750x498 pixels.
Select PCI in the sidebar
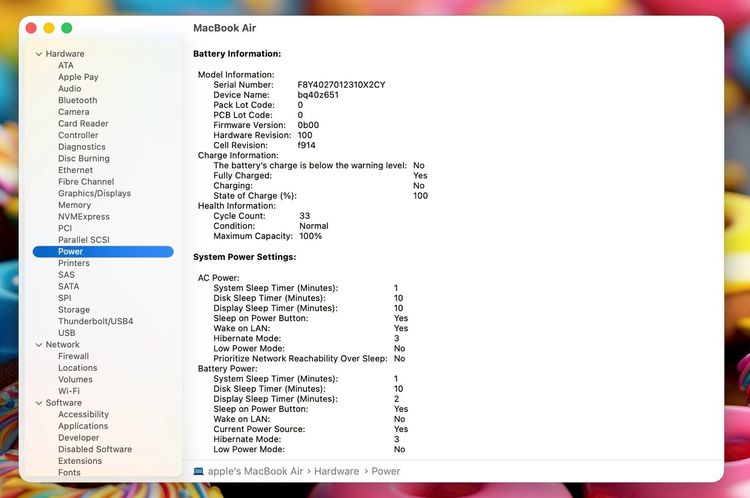point(65,228)
